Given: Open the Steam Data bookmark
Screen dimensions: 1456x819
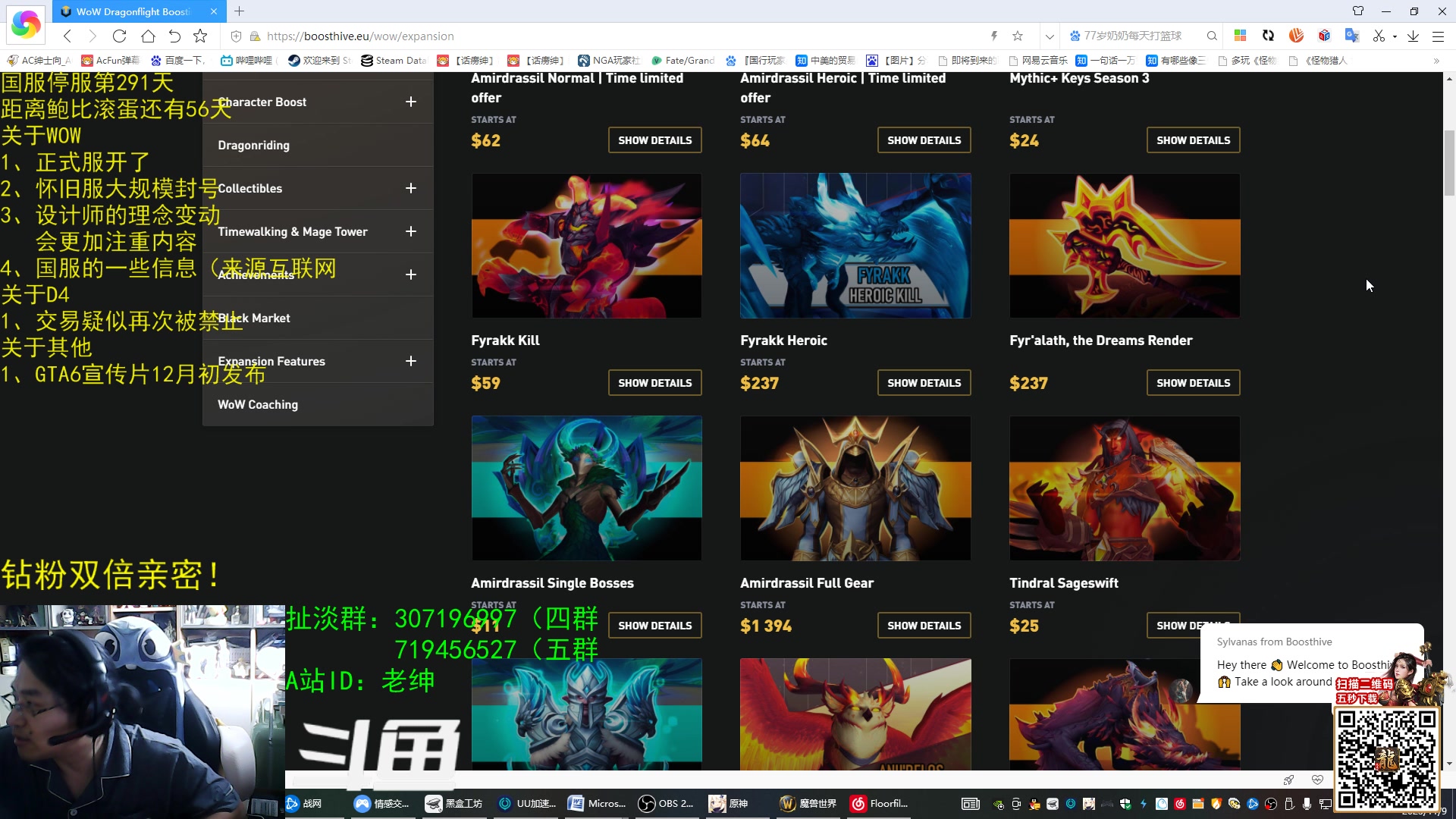Looking at the screenshot, I should tap(394, 61).
